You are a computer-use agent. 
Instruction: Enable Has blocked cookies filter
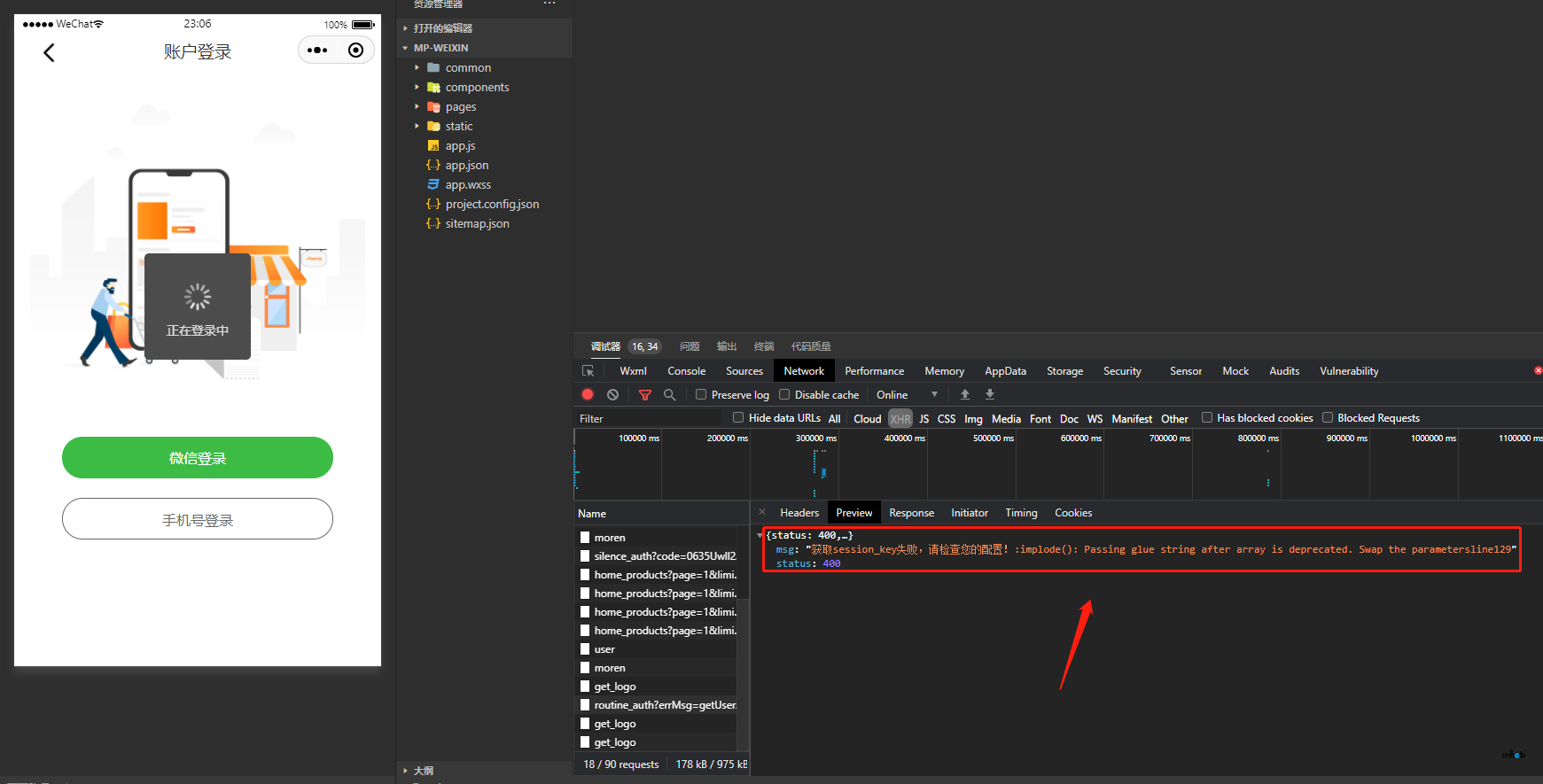coord(1207,417)
